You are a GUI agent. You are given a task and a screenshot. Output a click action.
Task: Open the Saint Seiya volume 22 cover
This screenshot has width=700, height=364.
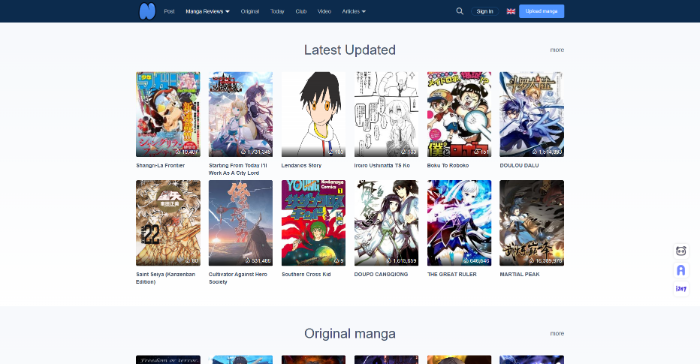[x=168, y=223]
